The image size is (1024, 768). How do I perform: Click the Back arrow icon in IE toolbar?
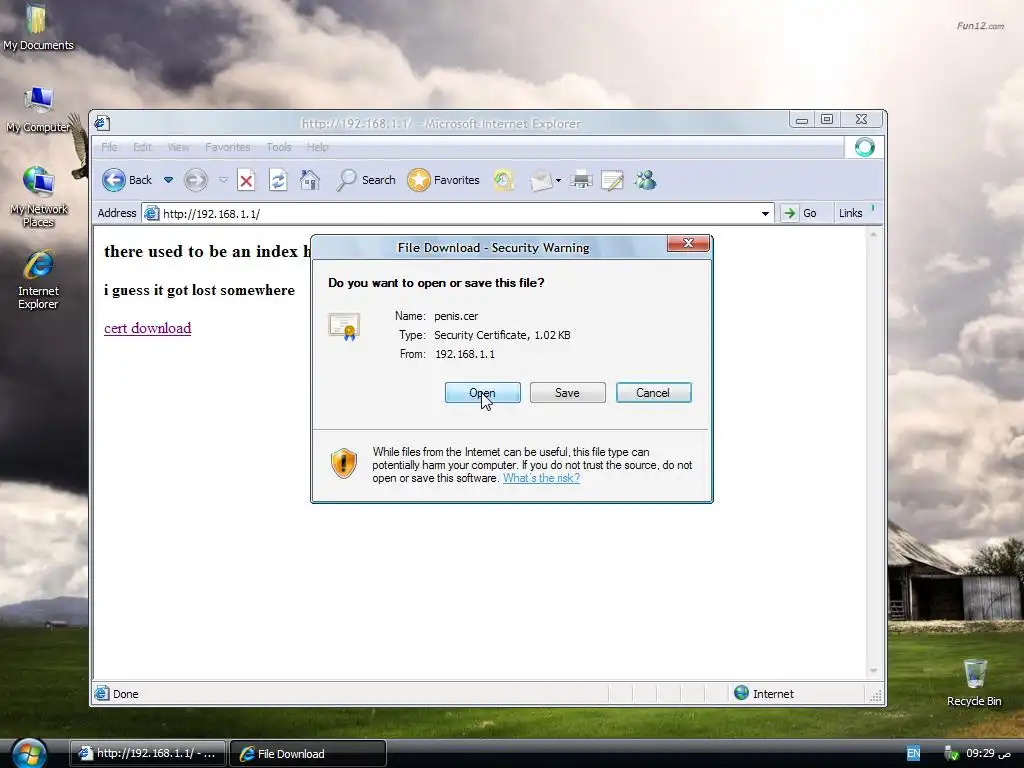point(114,180)
